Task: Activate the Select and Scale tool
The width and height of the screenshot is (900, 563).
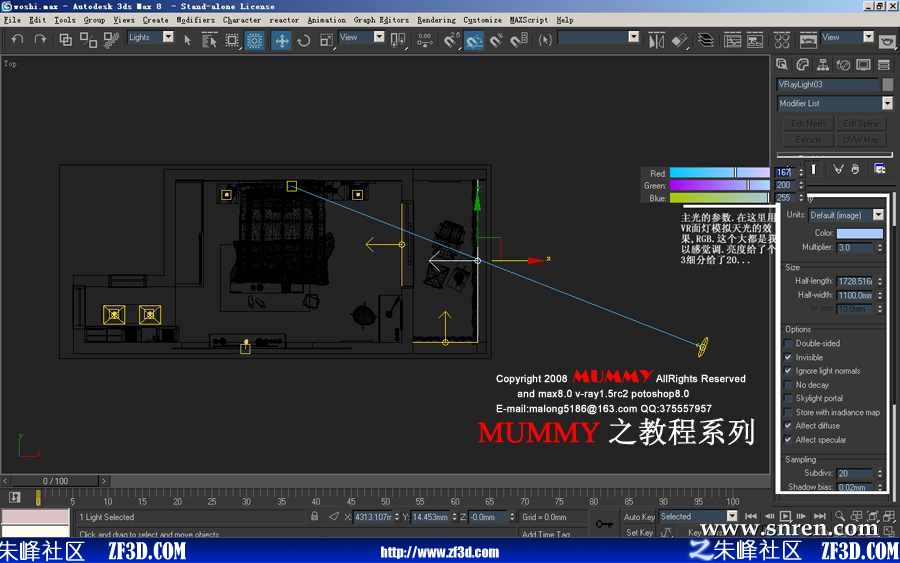Action: [x=326, y=40]
